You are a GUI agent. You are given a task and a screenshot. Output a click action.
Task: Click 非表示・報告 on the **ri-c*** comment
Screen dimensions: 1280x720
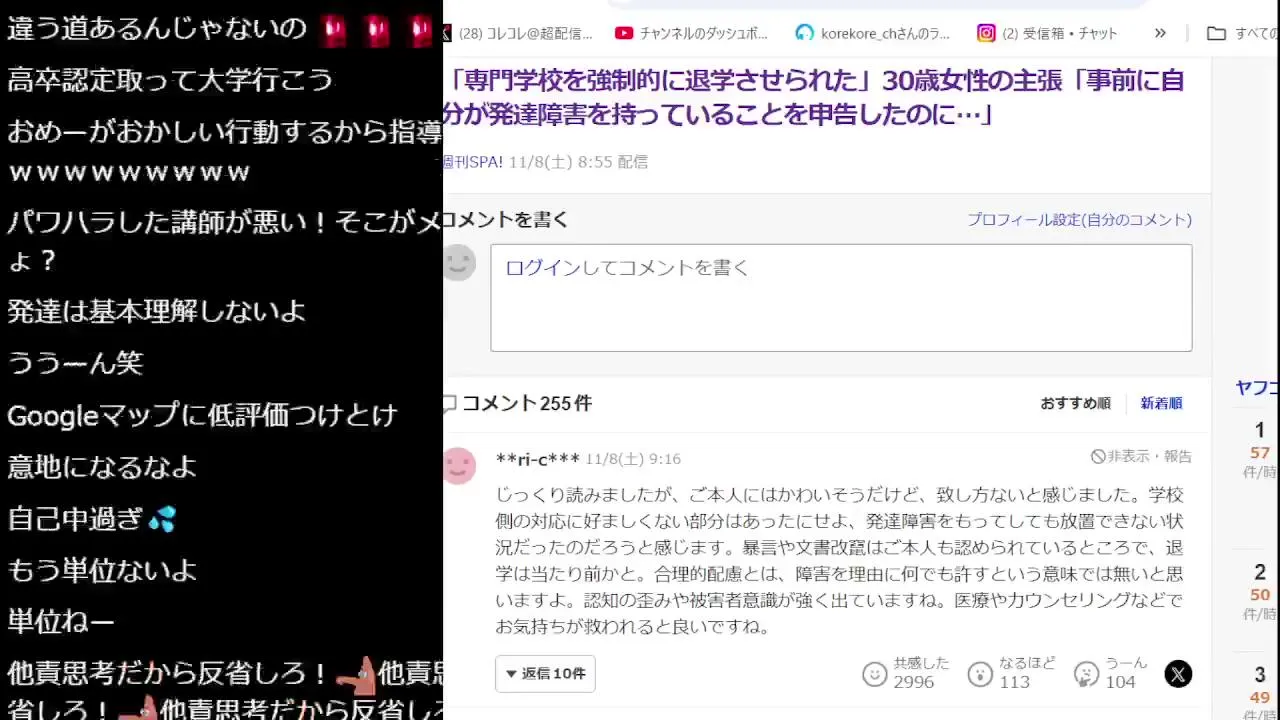(1141, 456)
